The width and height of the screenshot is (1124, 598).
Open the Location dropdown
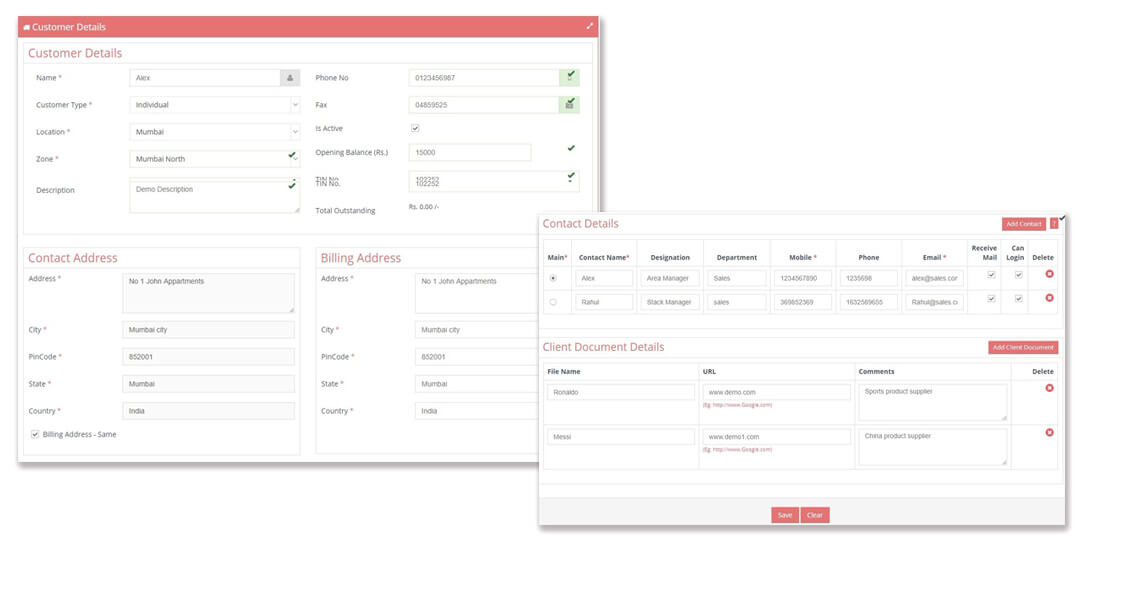point(295,131)
